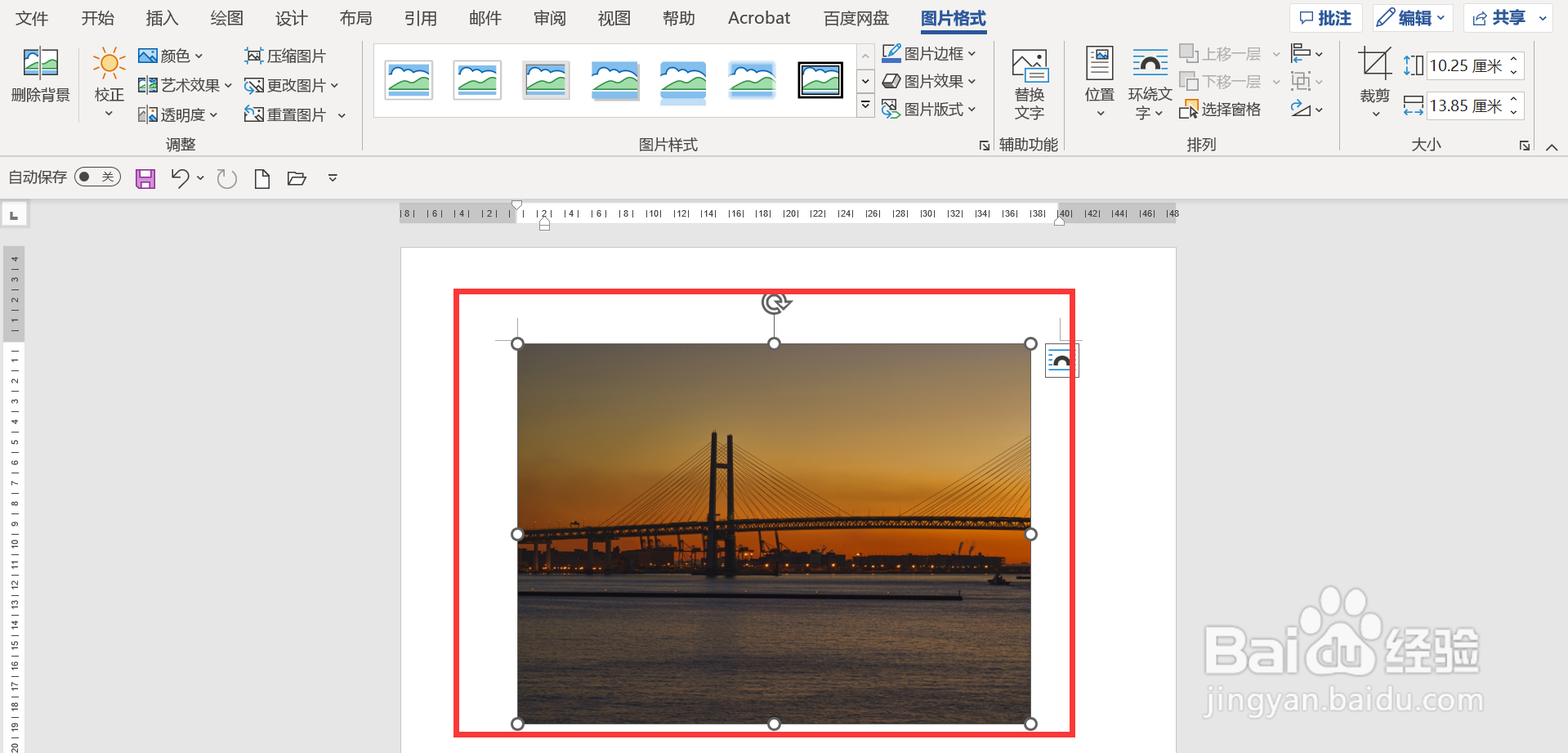The height and width of the screenshot is (753, 1568).
Task: Click the 替换文字 alt text button
Action: coord(1030,83)
